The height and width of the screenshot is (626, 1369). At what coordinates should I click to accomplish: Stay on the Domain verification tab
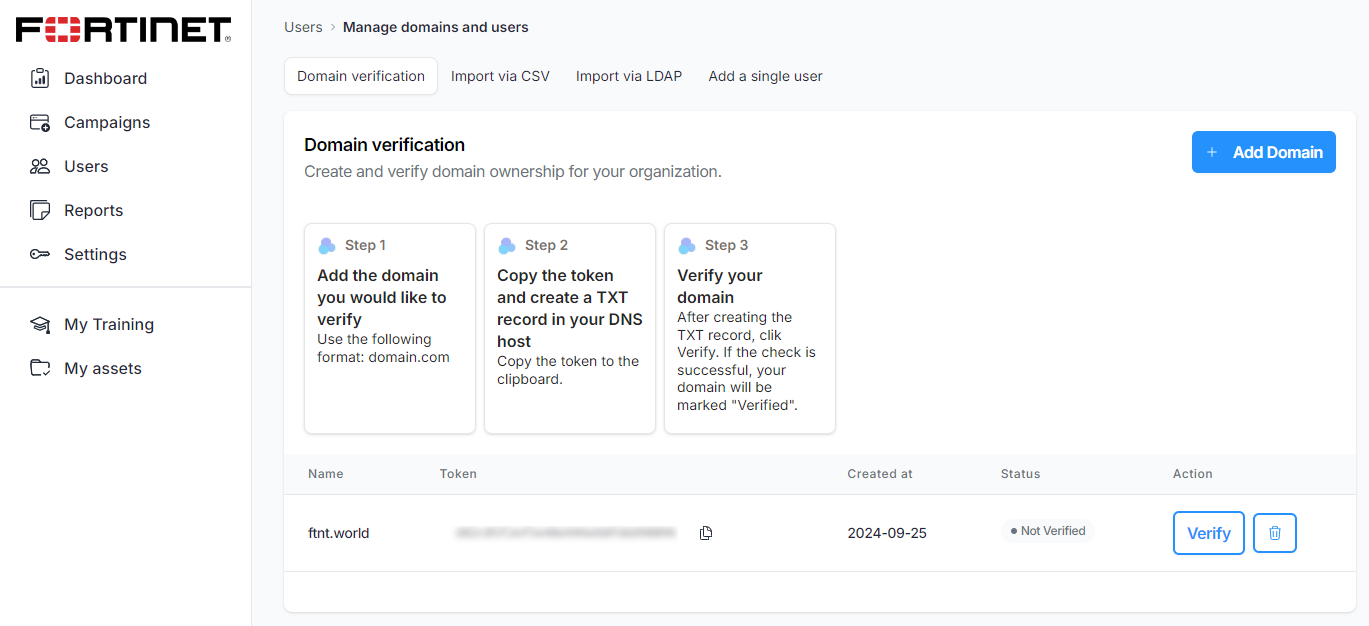[360, 75]
